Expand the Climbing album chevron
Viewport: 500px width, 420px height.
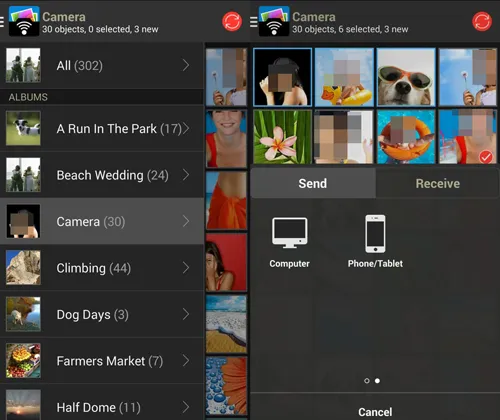(x=186, y=268)
